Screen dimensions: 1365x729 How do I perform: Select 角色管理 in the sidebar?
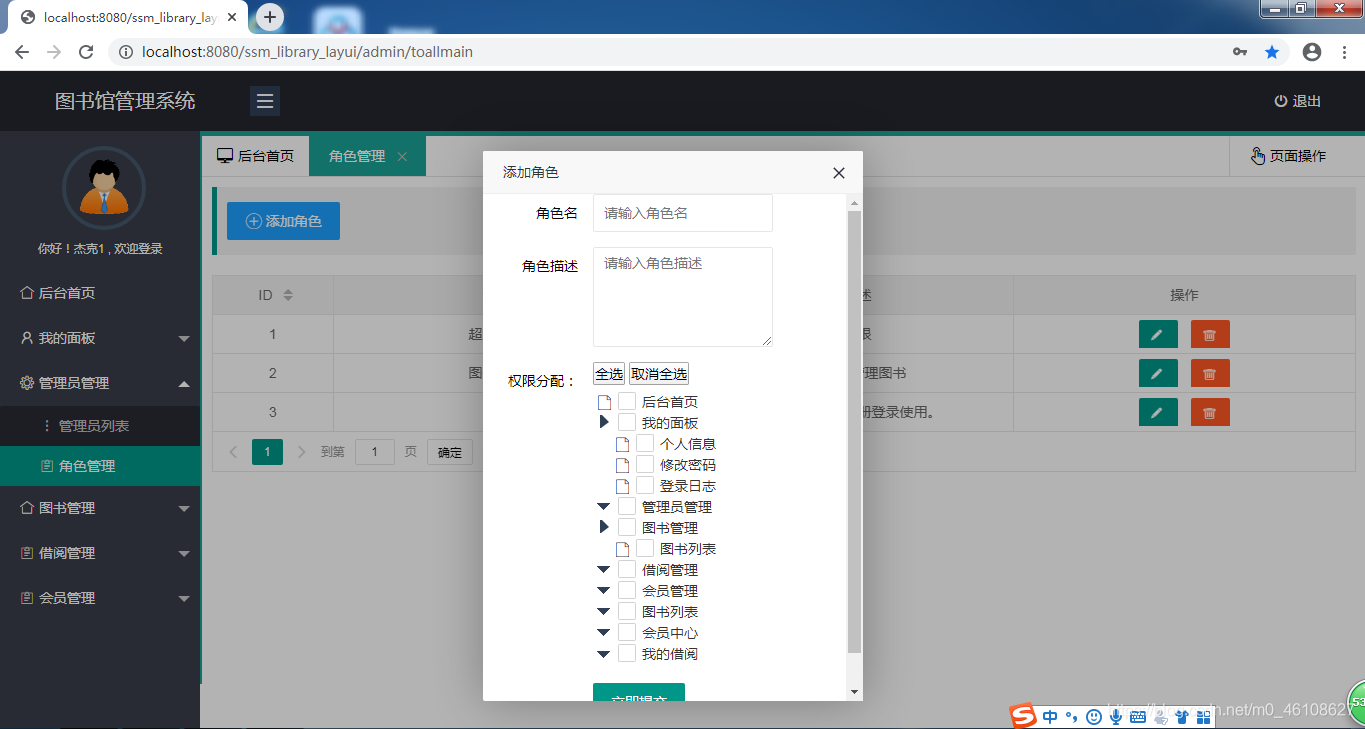pyautogui.click(x=100, y=466)
